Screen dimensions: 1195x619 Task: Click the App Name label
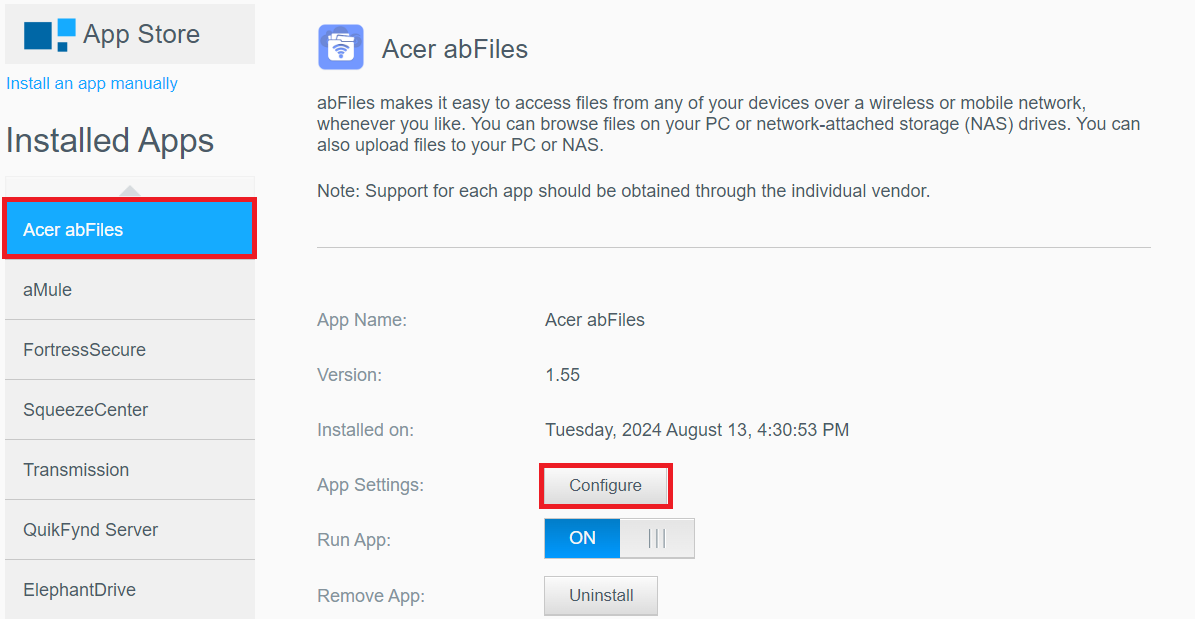361,319
